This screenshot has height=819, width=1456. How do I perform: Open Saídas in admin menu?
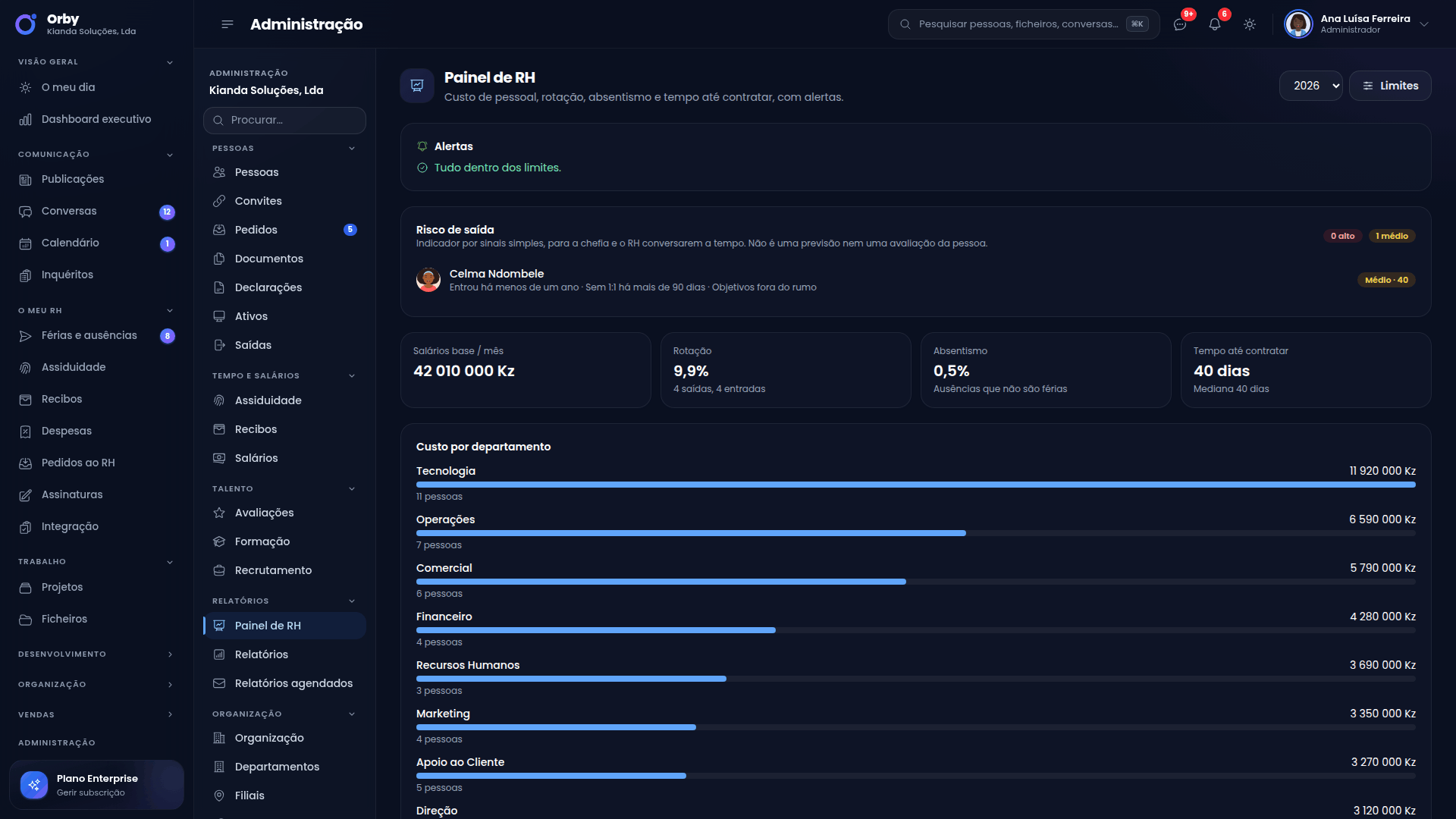click(x=284, y=345)
